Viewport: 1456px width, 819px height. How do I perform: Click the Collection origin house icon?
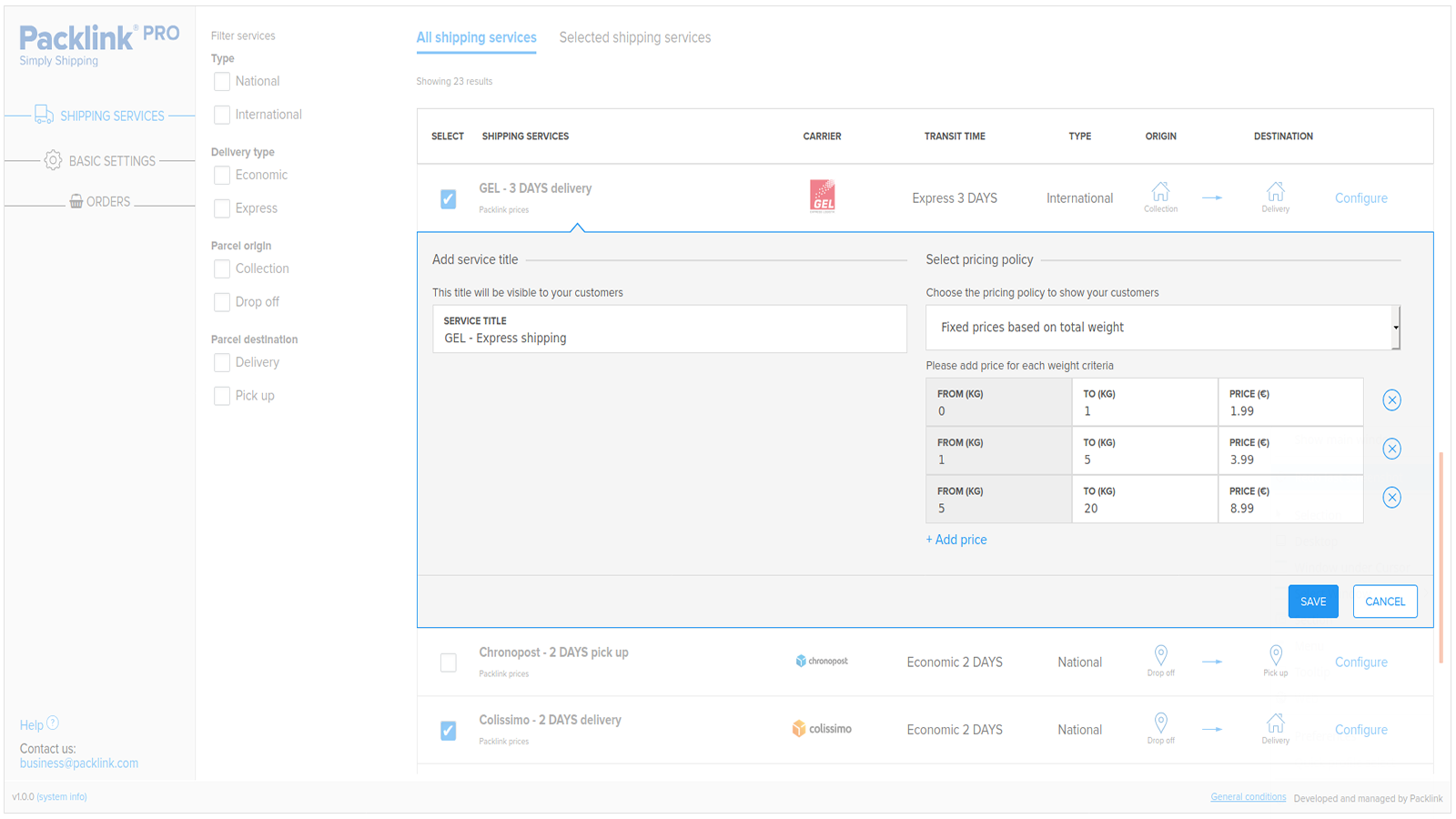point(1160,192)
